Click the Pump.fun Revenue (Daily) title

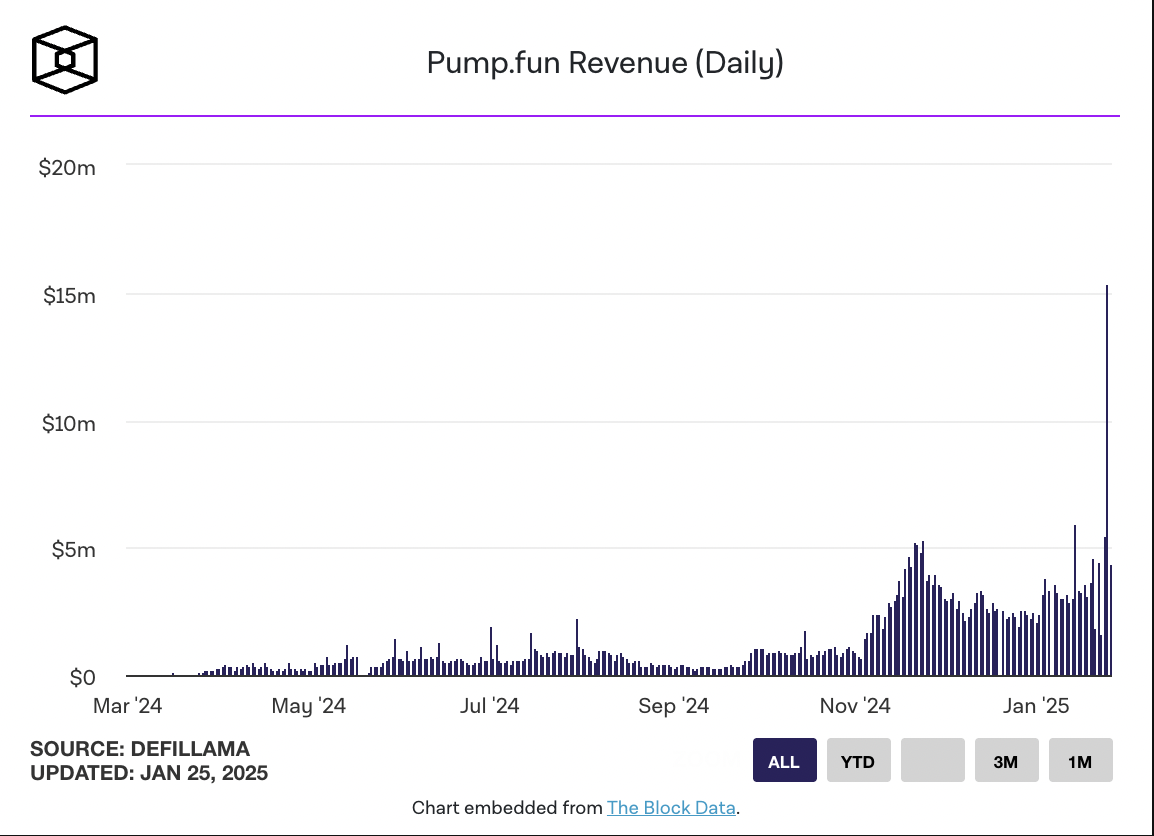[605, 63]
